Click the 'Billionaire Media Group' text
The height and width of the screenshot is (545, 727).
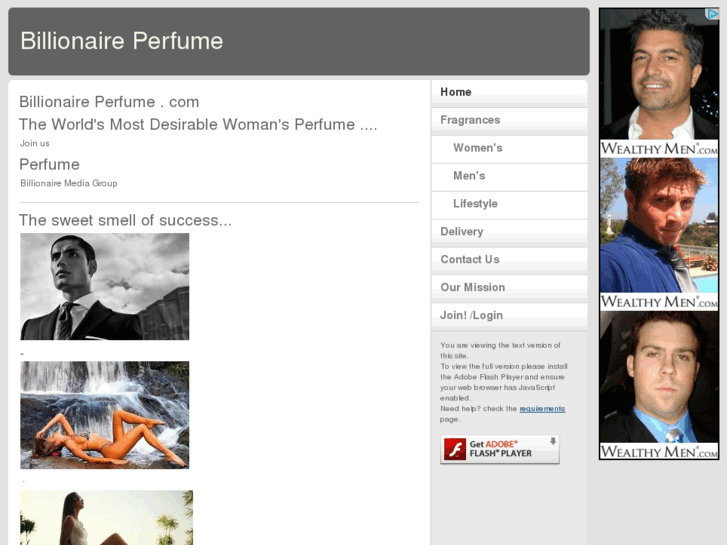(x=69, y=183)
